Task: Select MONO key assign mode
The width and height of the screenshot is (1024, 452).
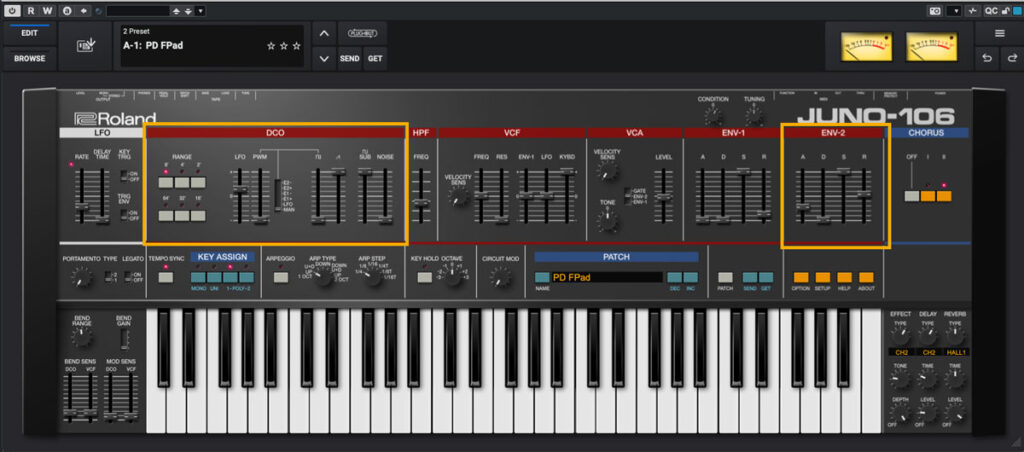Action: (199, 277)
